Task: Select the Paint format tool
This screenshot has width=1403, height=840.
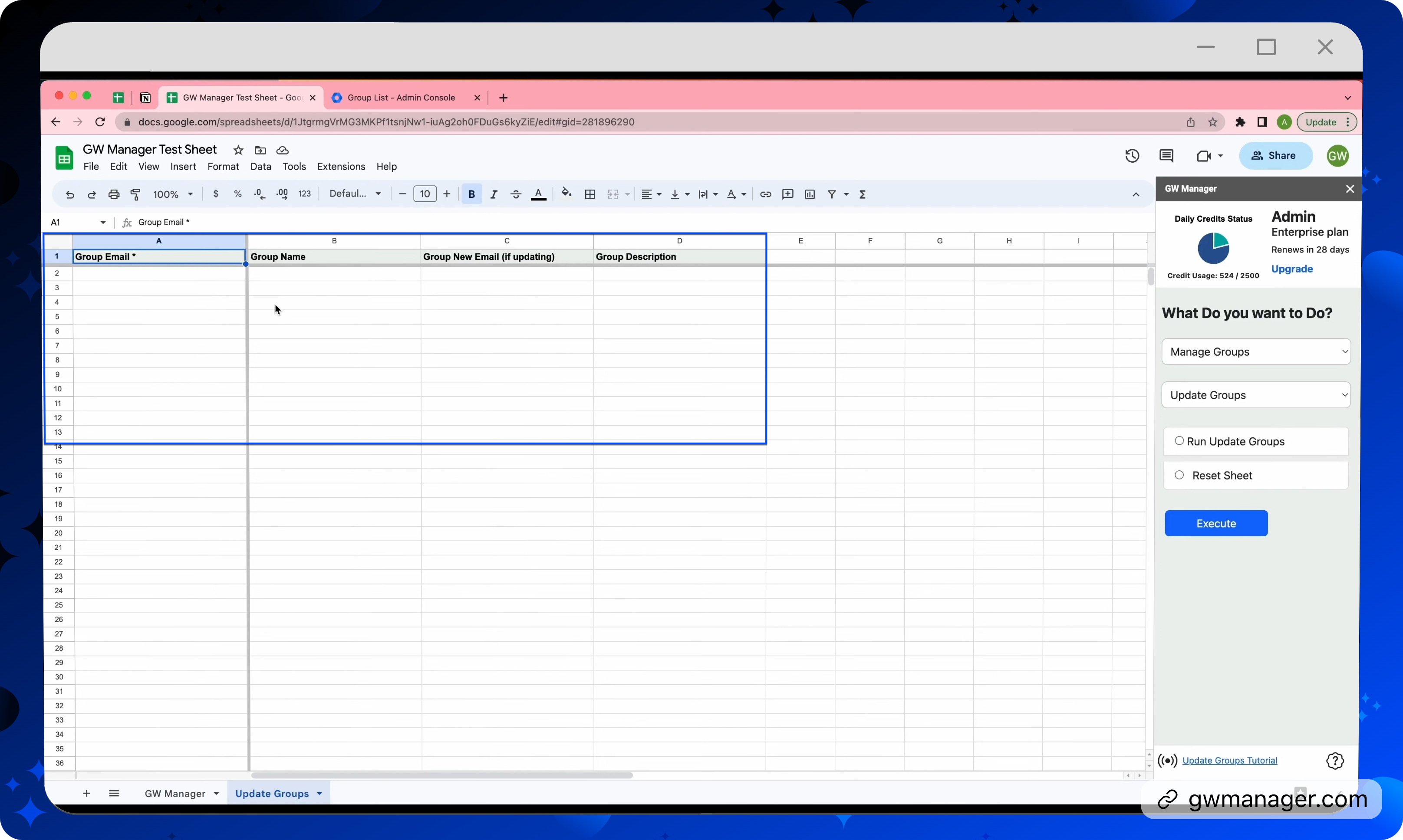Action: [x=136, y=194]
